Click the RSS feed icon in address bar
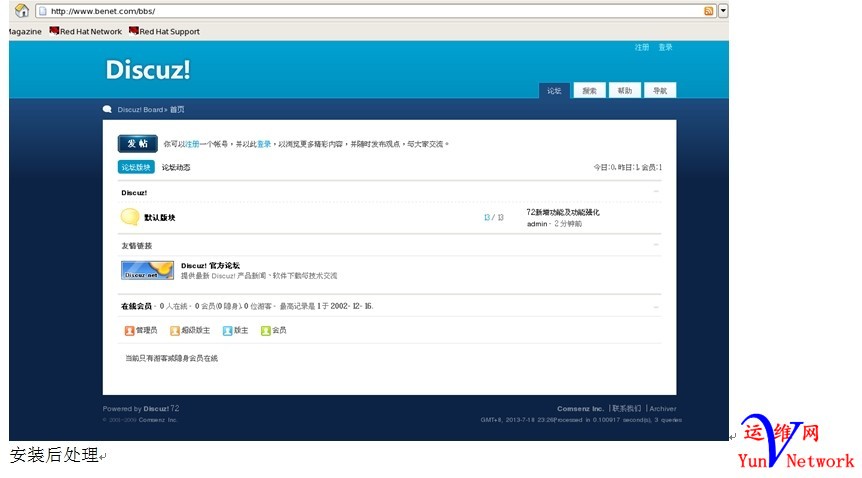The width and height of the screenshot is (862, 478). point(709,10)
